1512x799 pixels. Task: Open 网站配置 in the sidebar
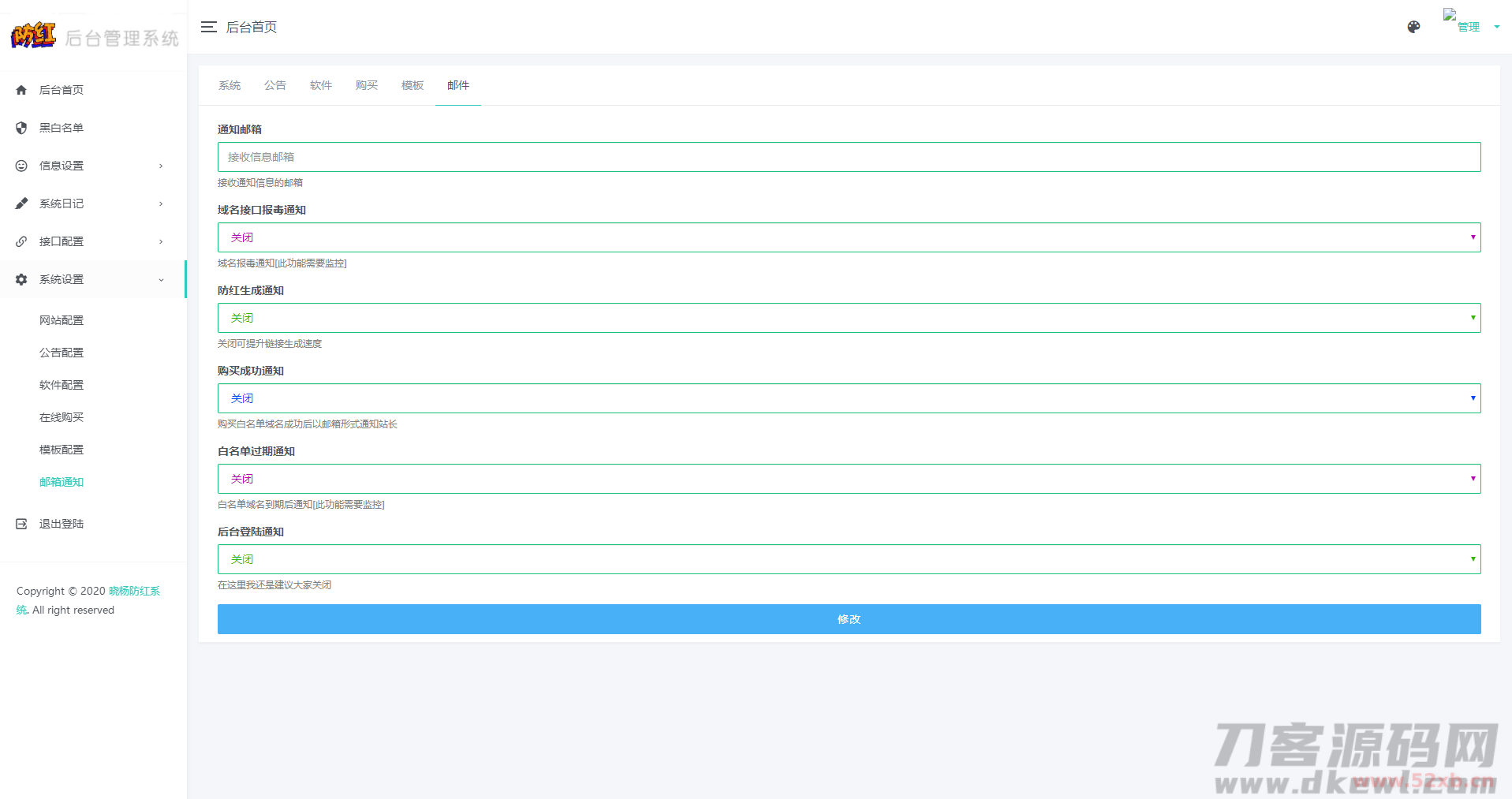tap(62, 320)
